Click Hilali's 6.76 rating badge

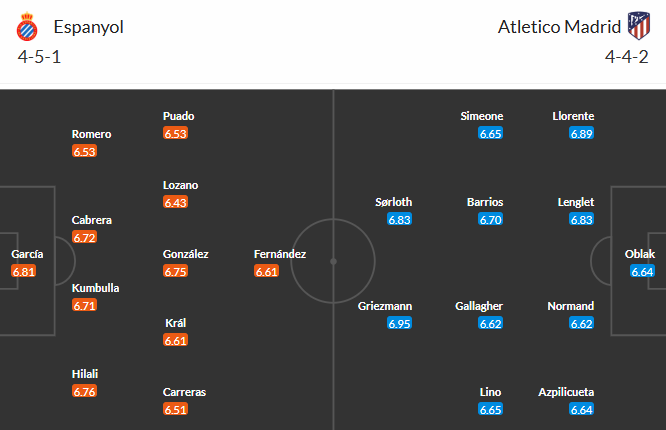tap(85, 391)
